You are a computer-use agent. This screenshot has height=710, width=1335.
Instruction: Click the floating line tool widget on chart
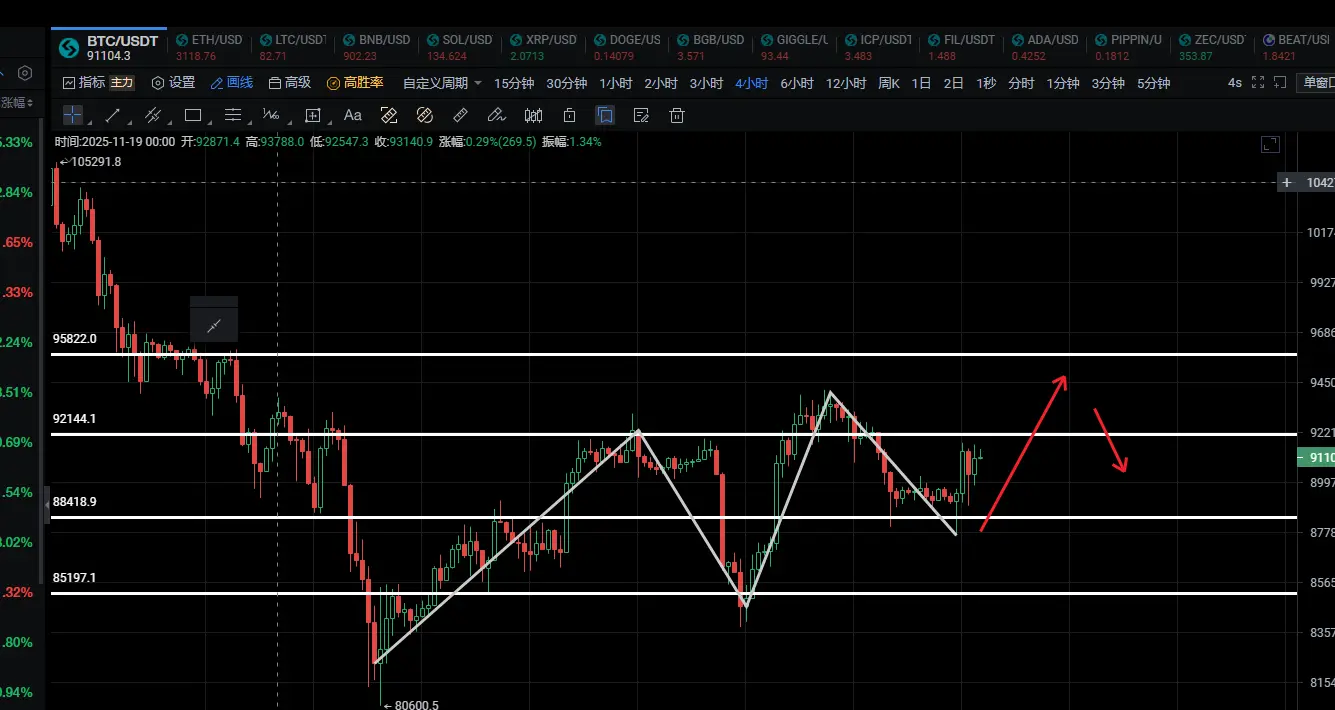pyautogui.click(x=214, y=325)
